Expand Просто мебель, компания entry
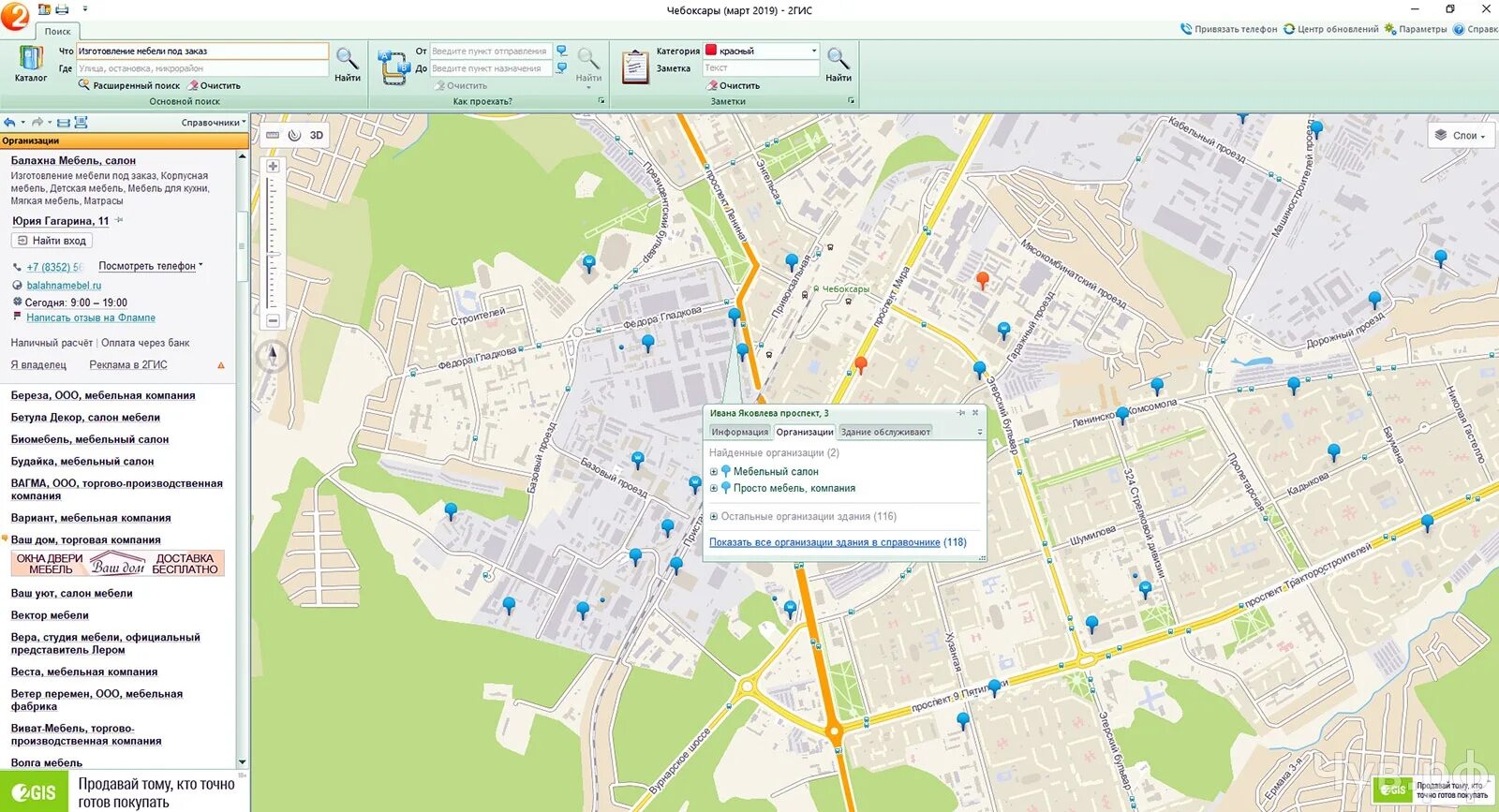Image resolution: width=1499 pixels, height=812 pixels. (x=714, y=488)
